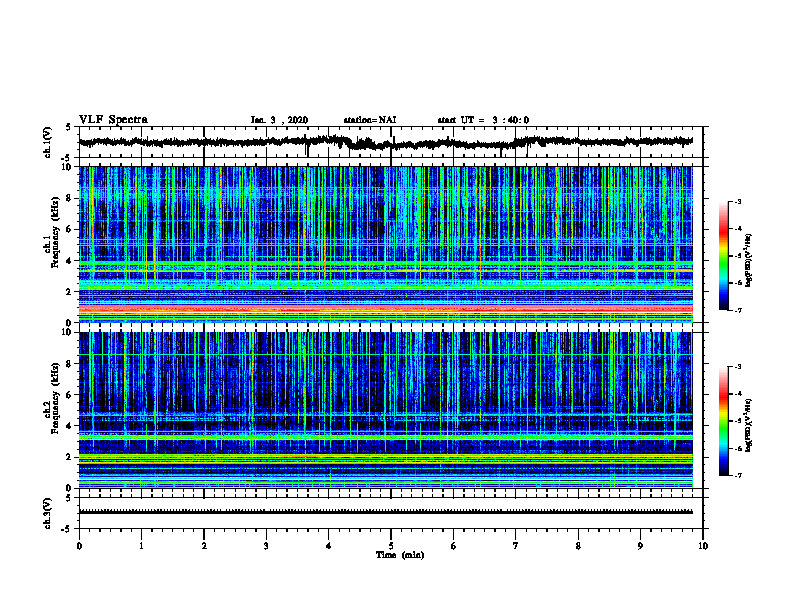
Task: Click the "5" tick on ch.3(V) axis
Action: click(69, 499)
